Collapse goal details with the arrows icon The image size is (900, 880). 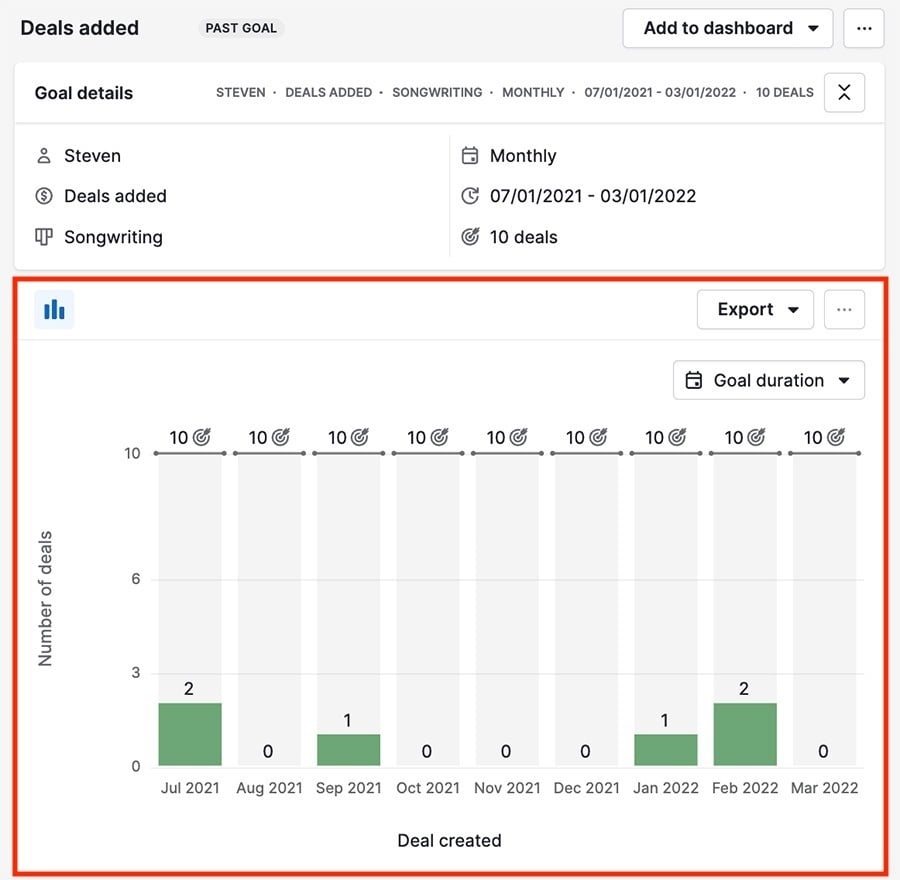pos(844,93)
